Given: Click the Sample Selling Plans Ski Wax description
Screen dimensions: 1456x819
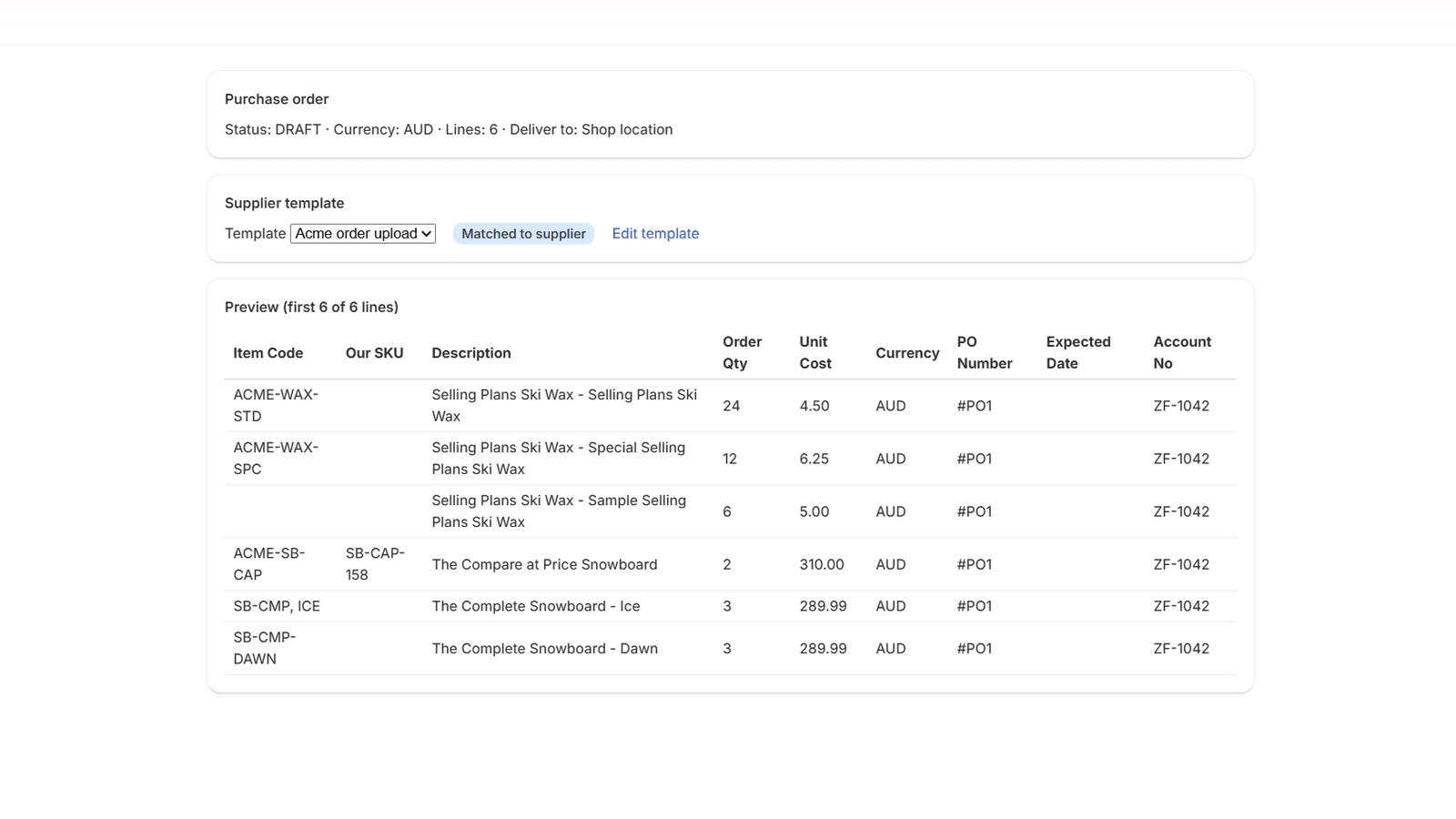Looking at the screenshot, I should click(559, 511).
